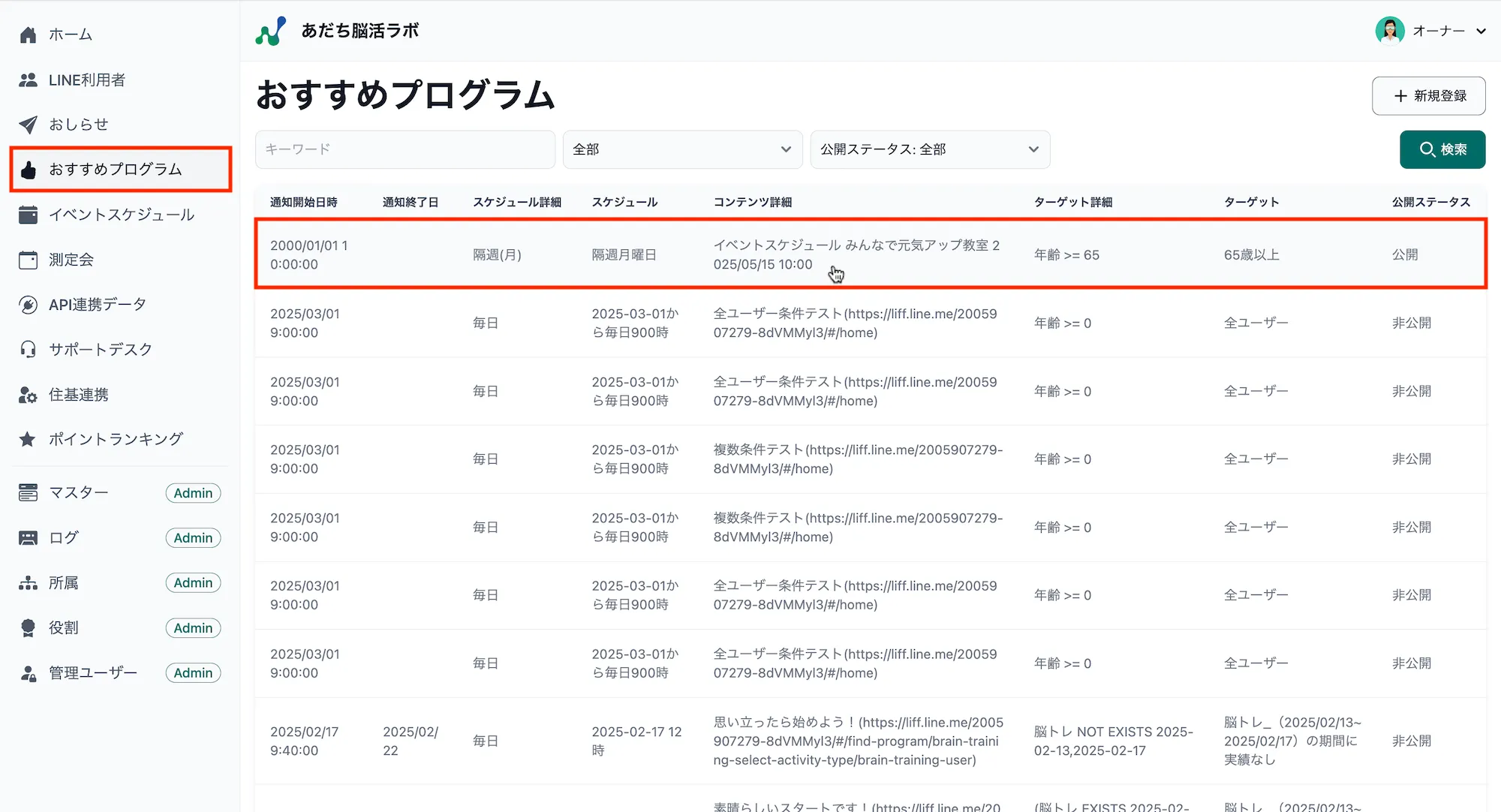Expand the 公開ステータス: 全部 dropdown
The height and width of the screenshot is (812, 1501).
click(929, 149)
